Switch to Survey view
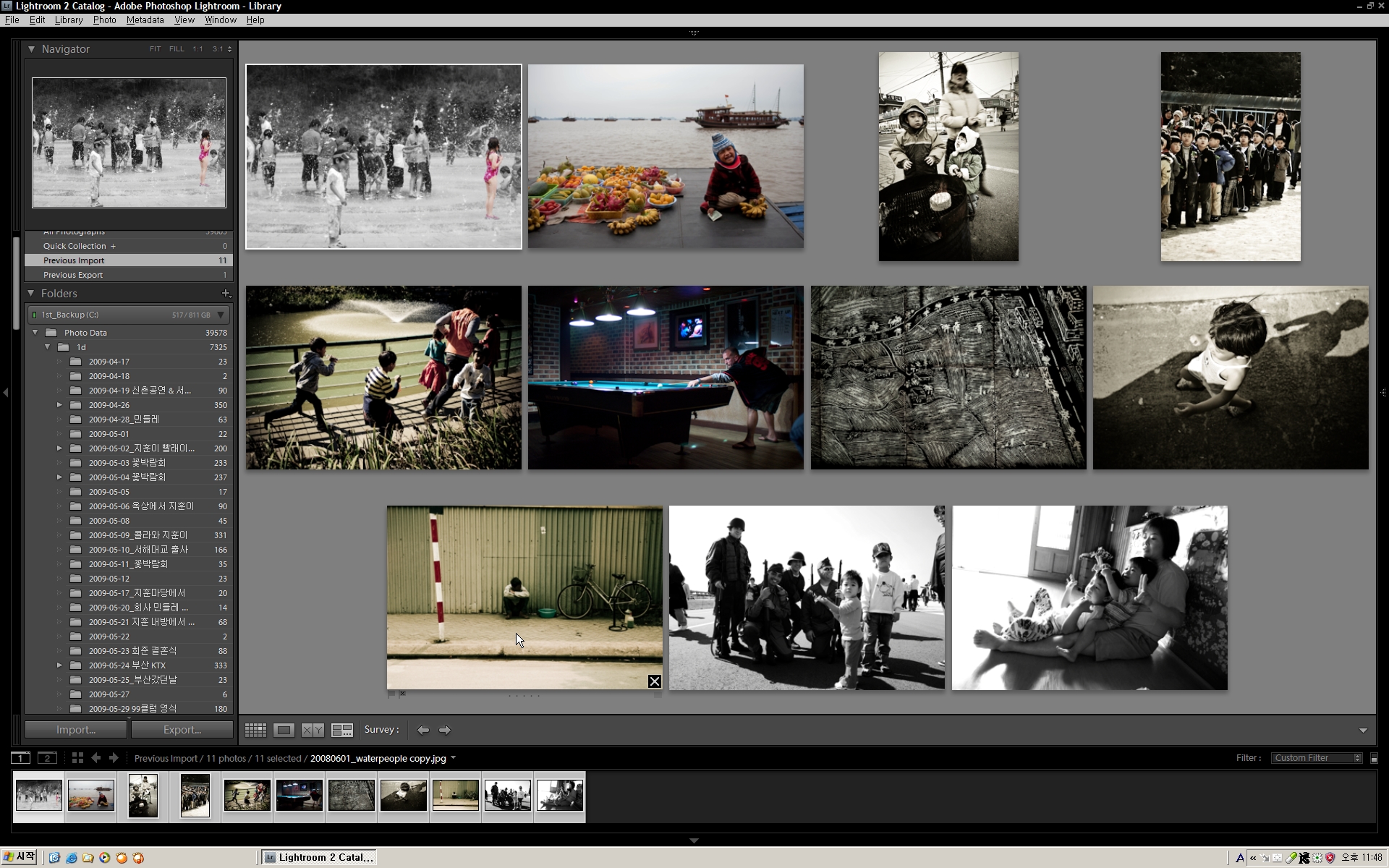 (x=341, y=730)
